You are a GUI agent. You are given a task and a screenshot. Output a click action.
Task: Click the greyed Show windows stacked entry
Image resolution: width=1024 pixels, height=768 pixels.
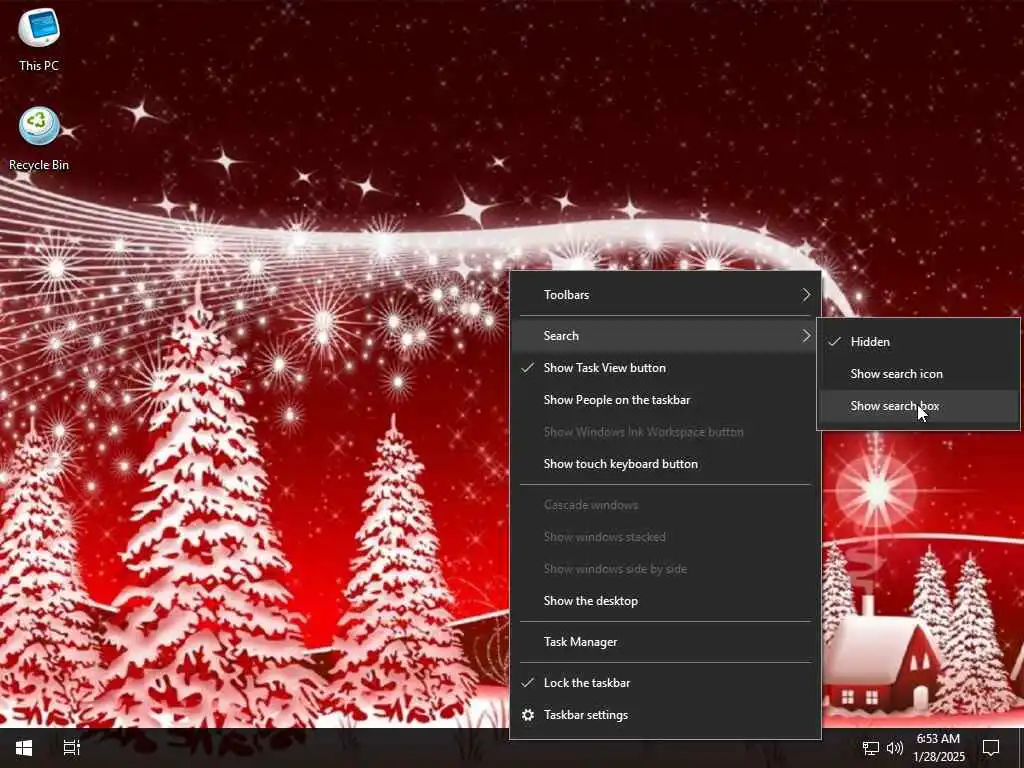point(665,537)
